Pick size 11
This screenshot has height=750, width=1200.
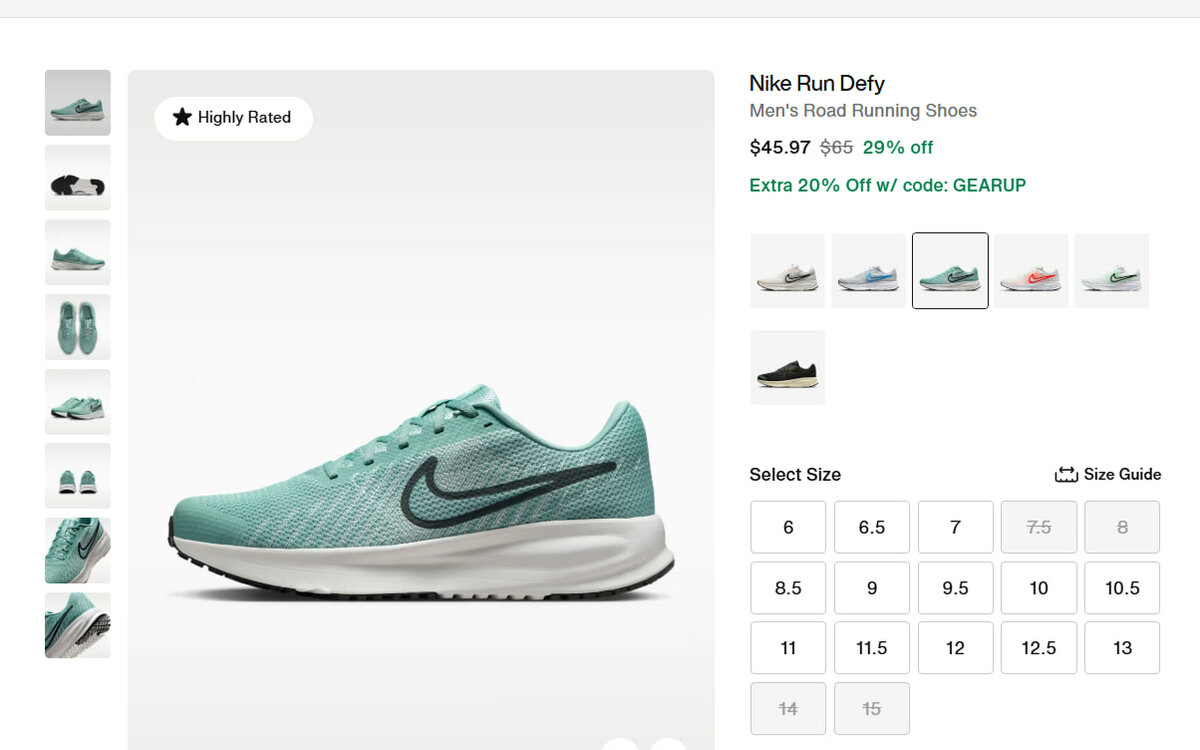(x=788, y=648)
